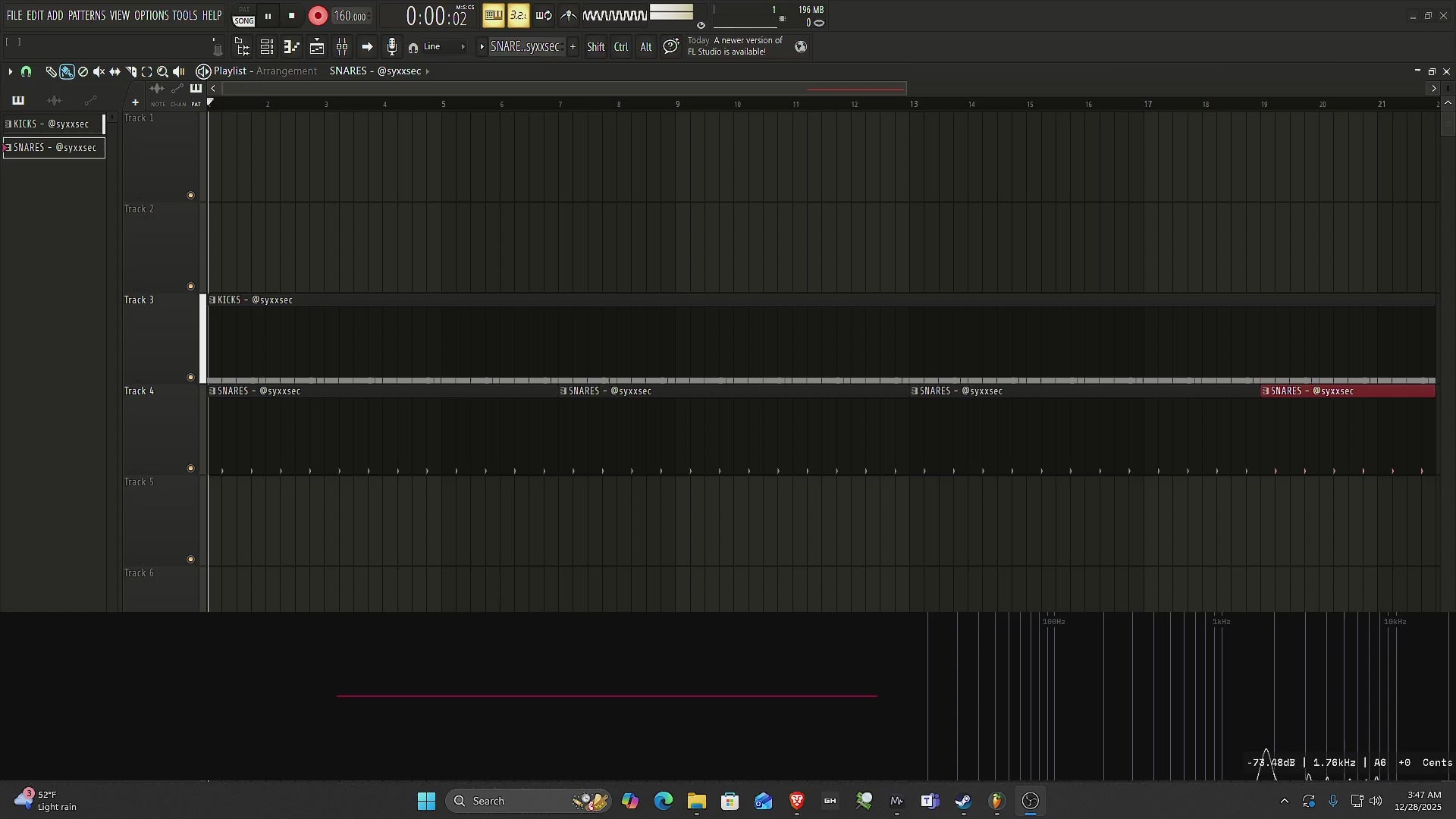Image resolution: width=1456 pixels, height=819 pixels.
Task: Click the record button in transport controls
Action: tap(317, 15)
